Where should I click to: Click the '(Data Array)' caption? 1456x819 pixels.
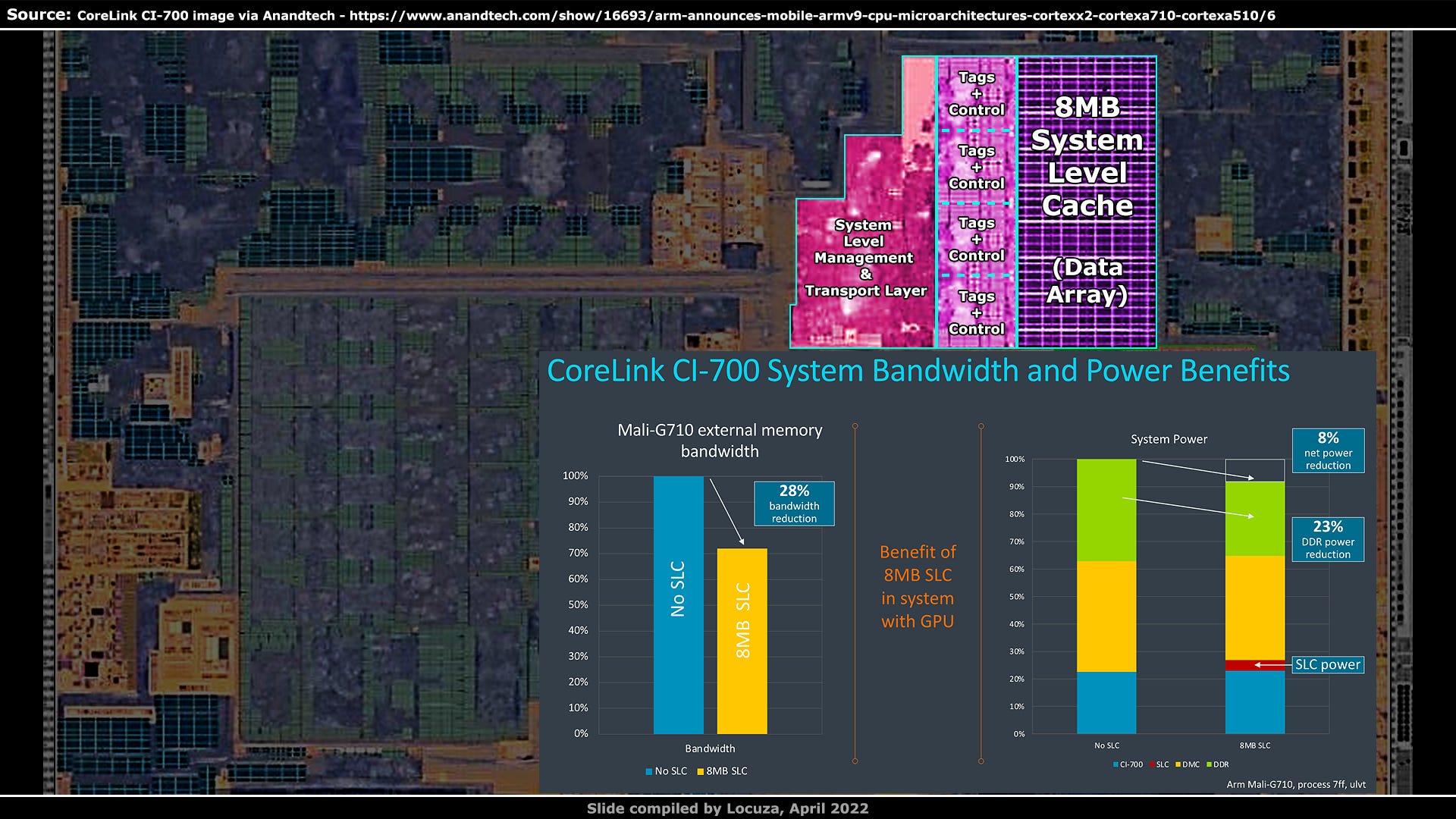[x=1087, y=281]
